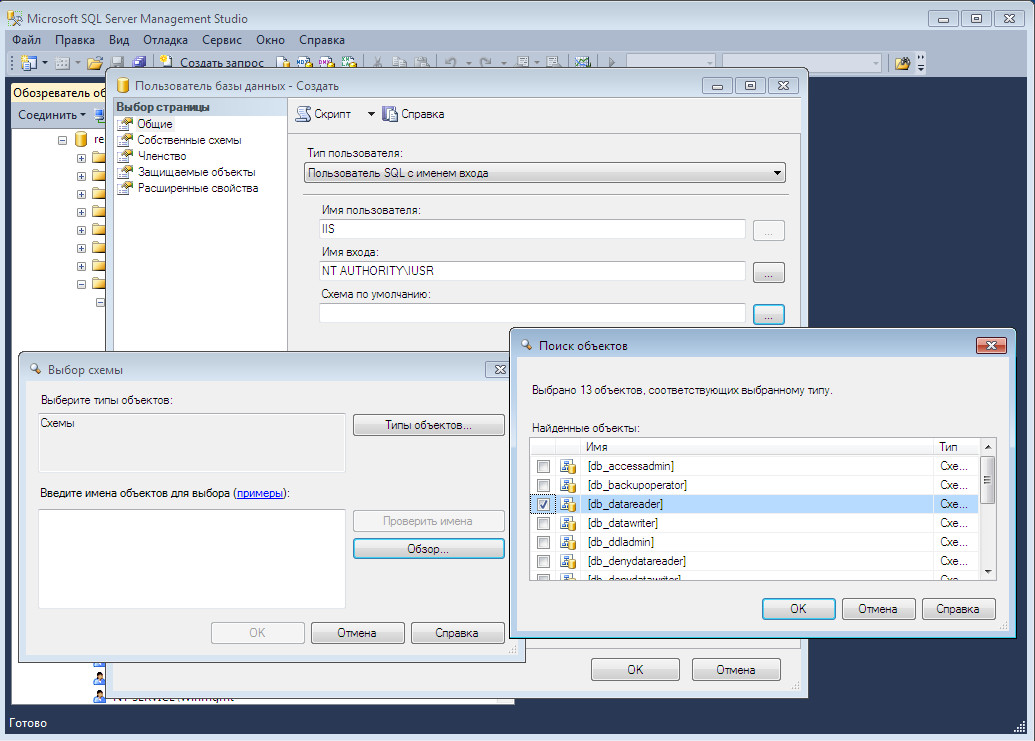
Task: Click the Execute play triangle icon
Action: click(x=612, y=63)
